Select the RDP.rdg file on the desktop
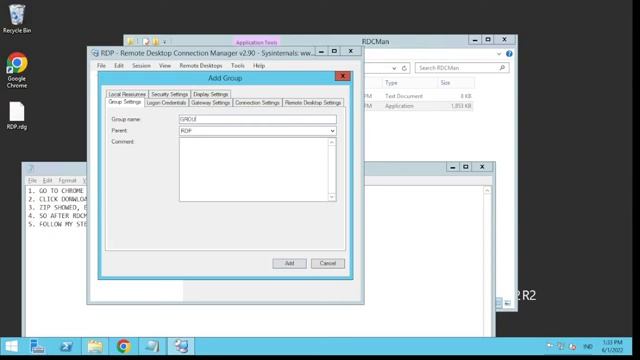This screenshot has height=360, width=640. tap(17, 116)
